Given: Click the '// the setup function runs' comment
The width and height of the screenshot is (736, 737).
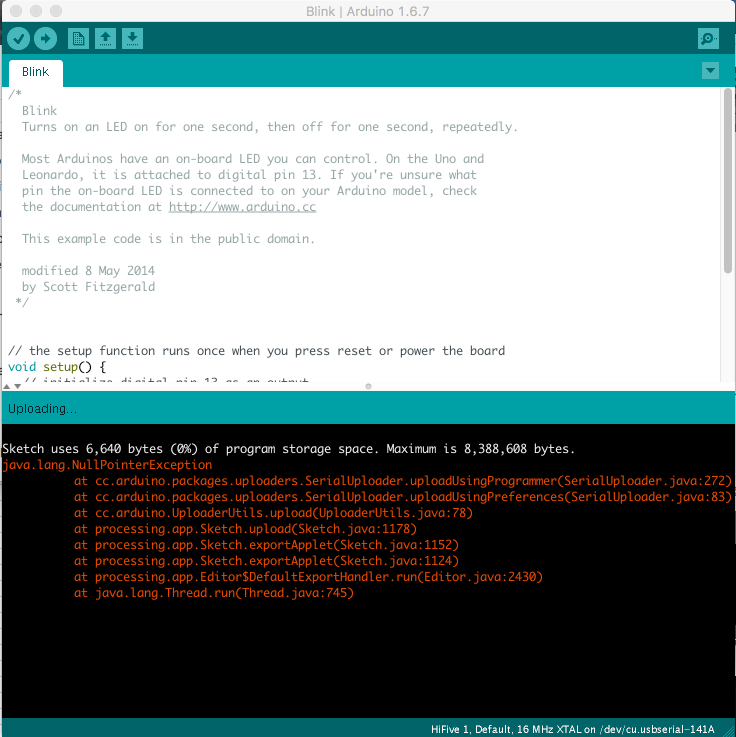Looking at the screenshot, I should [x=257, y=351].
